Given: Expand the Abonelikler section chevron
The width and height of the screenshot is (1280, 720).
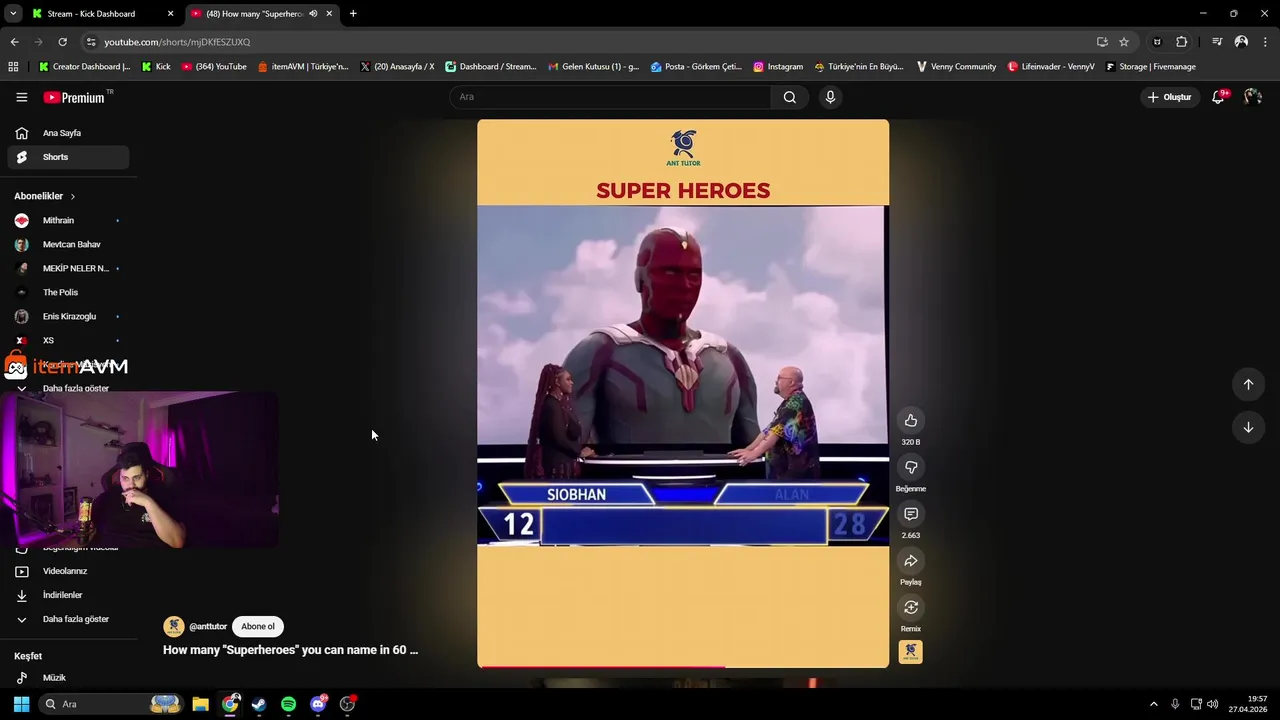Looking at the screenshot, I should 72,196.
